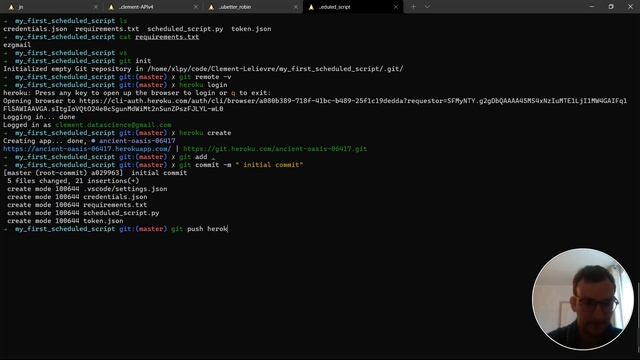Viewport: 640px width, 360px height.
Task: Click 'heroku create' command text
Action: [x=205, y=133]
